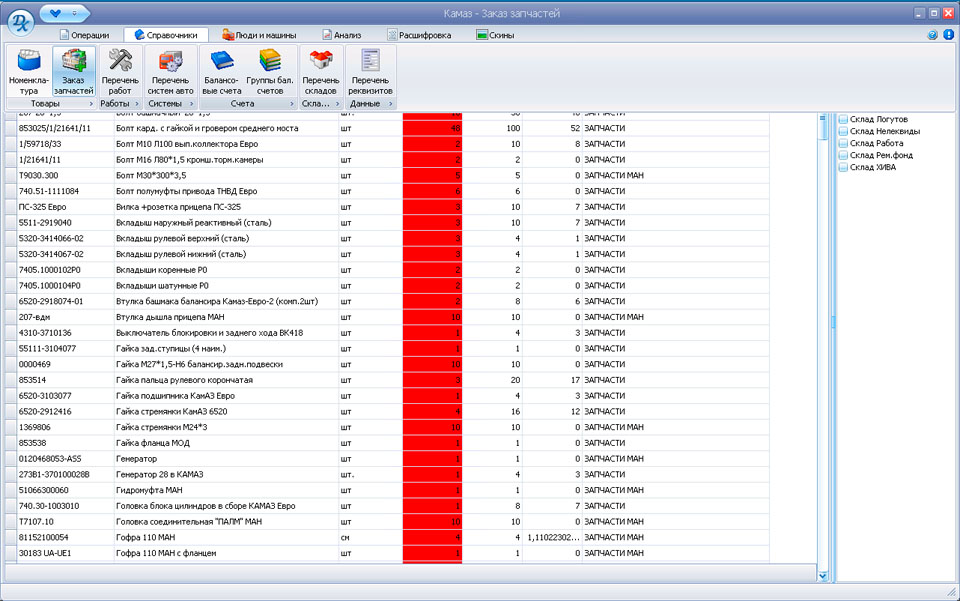Select cell 'Болт М10 Л100 вып.коллектора Евро'
960x601 pixels.
coord(226,144)
